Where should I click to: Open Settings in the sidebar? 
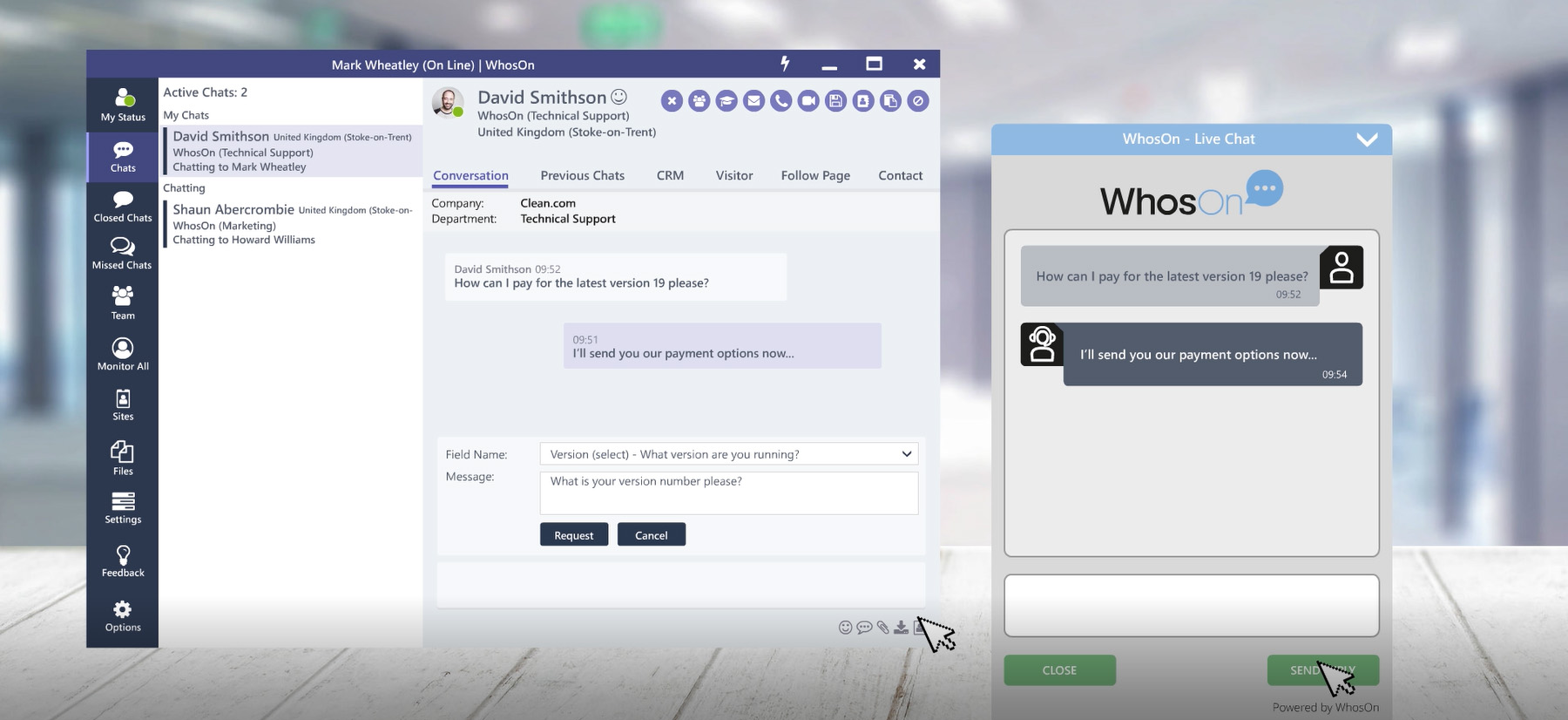click(123, 508)
